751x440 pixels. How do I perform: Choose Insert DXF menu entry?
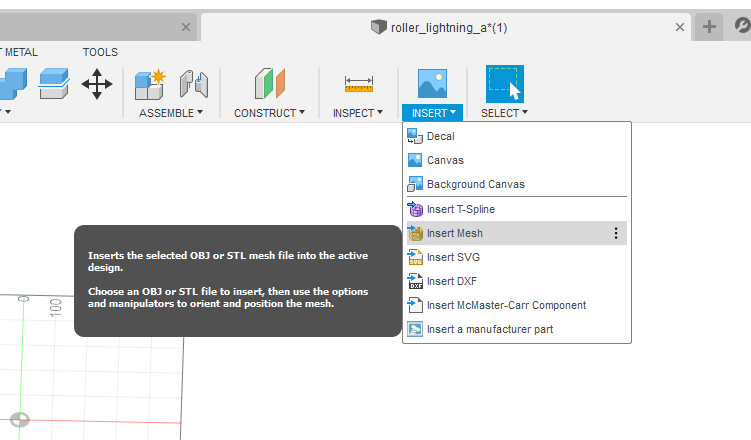(x=517, y=281)
